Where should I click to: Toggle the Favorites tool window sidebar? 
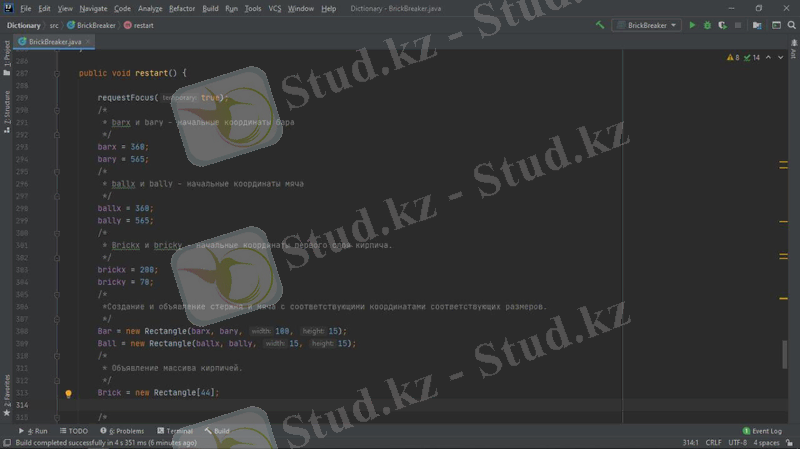click(x=6, y=391)
